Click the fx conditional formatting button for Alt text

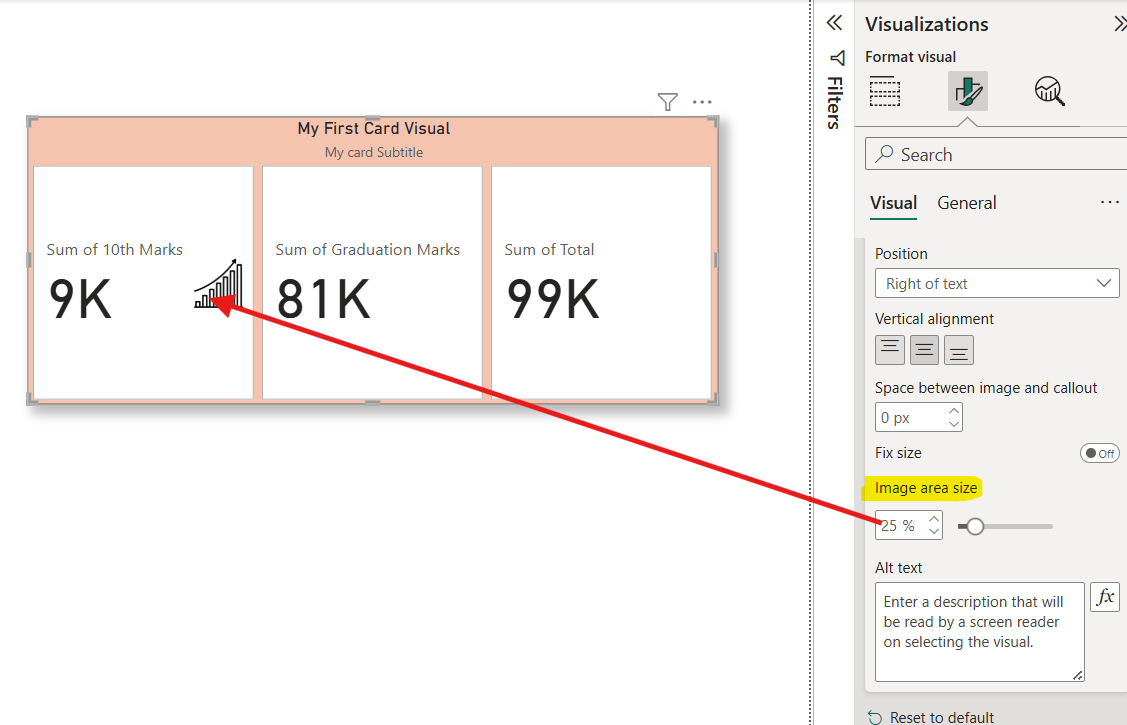coord(1105,597)
